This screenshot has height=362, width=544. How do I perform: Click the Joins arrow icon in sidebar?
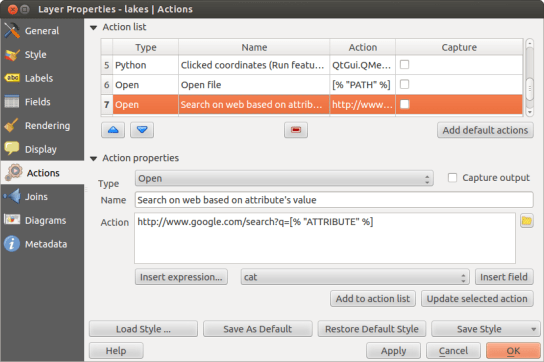tap(12, 196)
